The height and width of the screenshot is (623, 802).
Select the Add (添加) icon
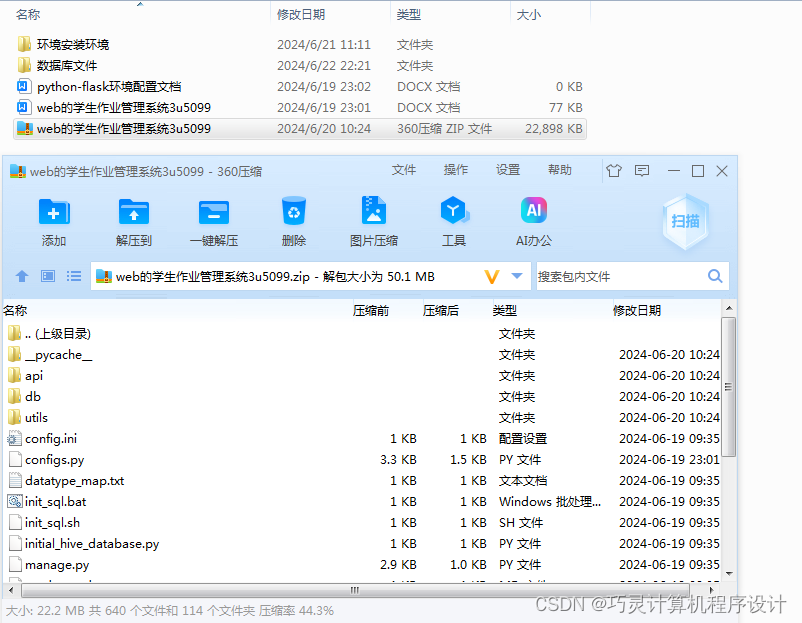click(53, 214)
